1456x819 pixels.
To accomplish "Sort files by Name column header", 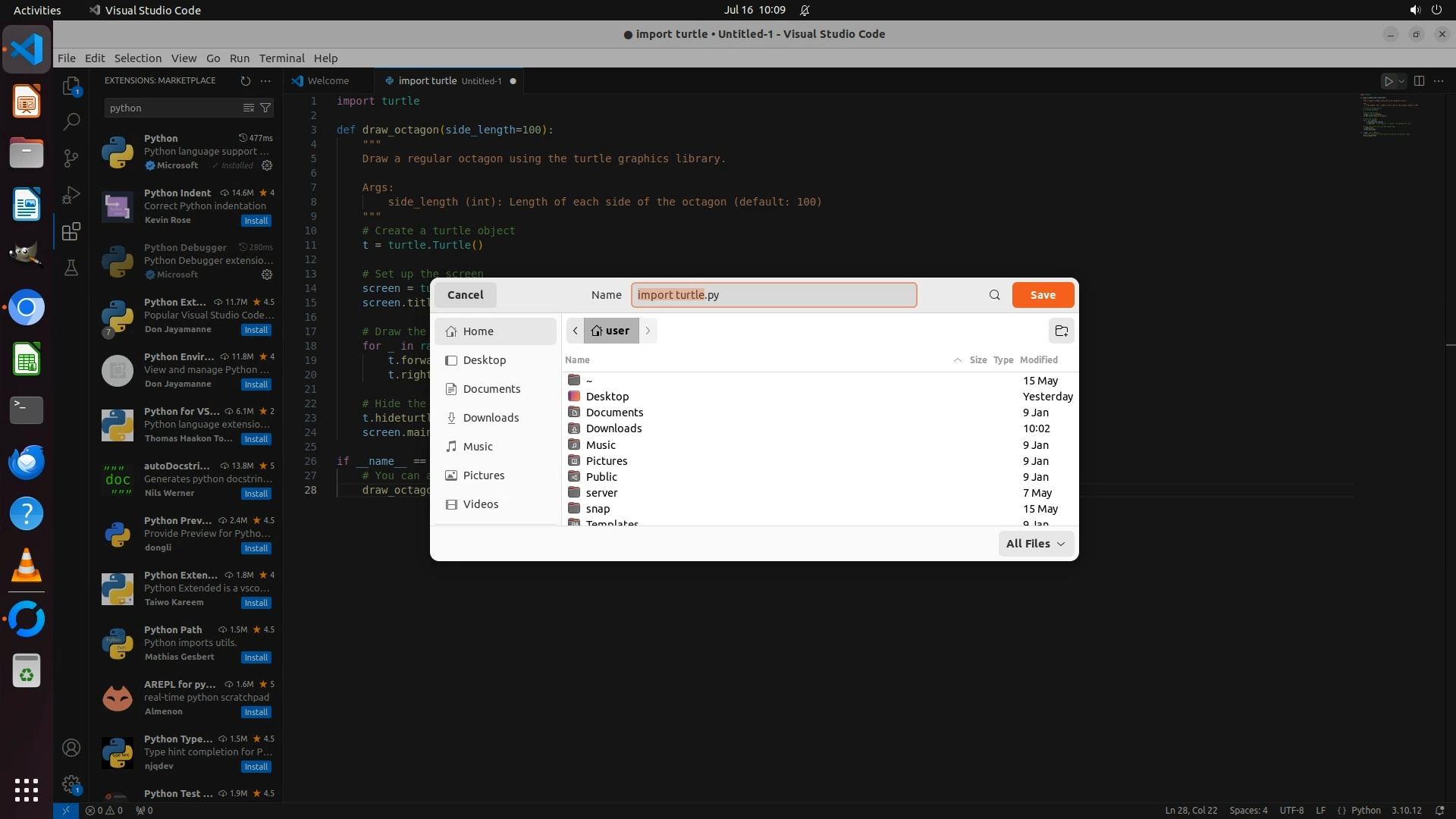I will 577,360.
